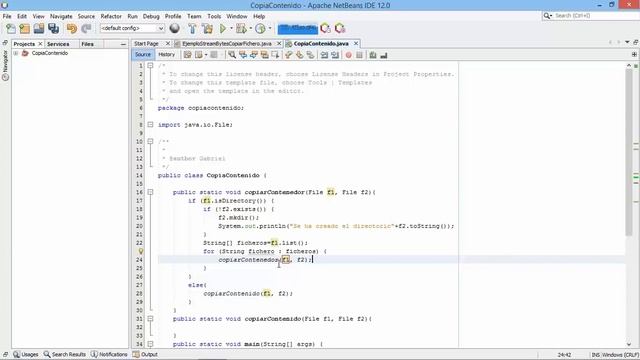Click the Redo toolbar icon
The width and height of the screenshot is (640, 360).
click(86, 29)
